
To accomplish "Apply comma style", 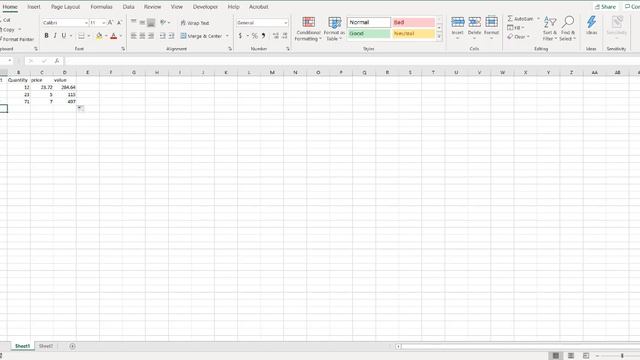I will (264, 36).
